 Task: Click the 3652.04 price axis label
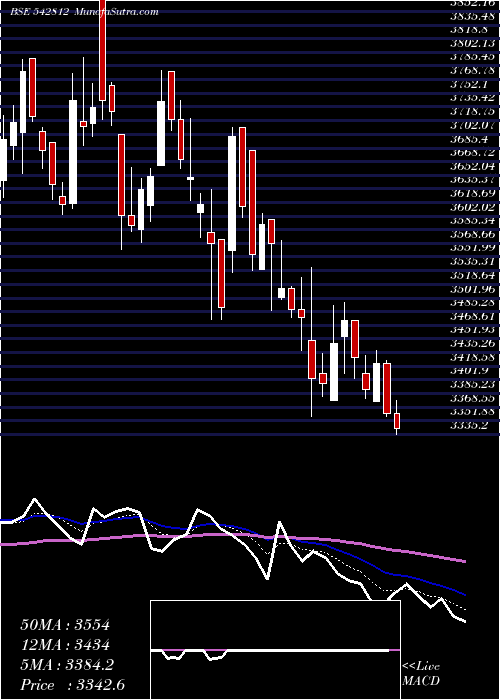coord(472,167)
